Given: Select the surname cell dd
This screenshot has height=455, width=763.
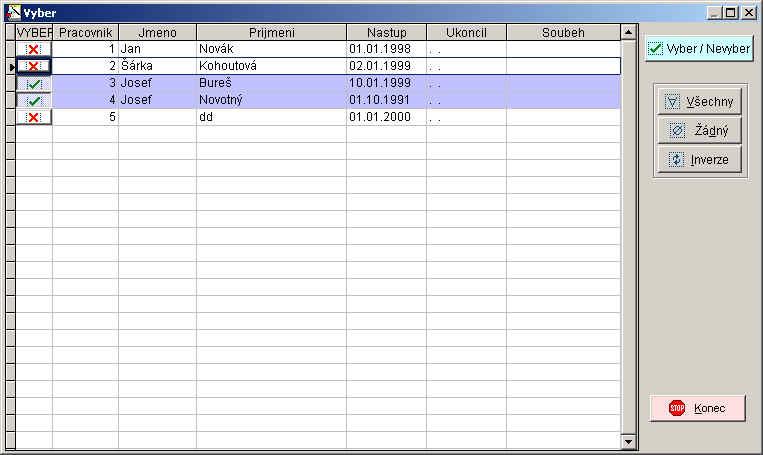Looking at the screenshot, I should [x=272, y=117].
